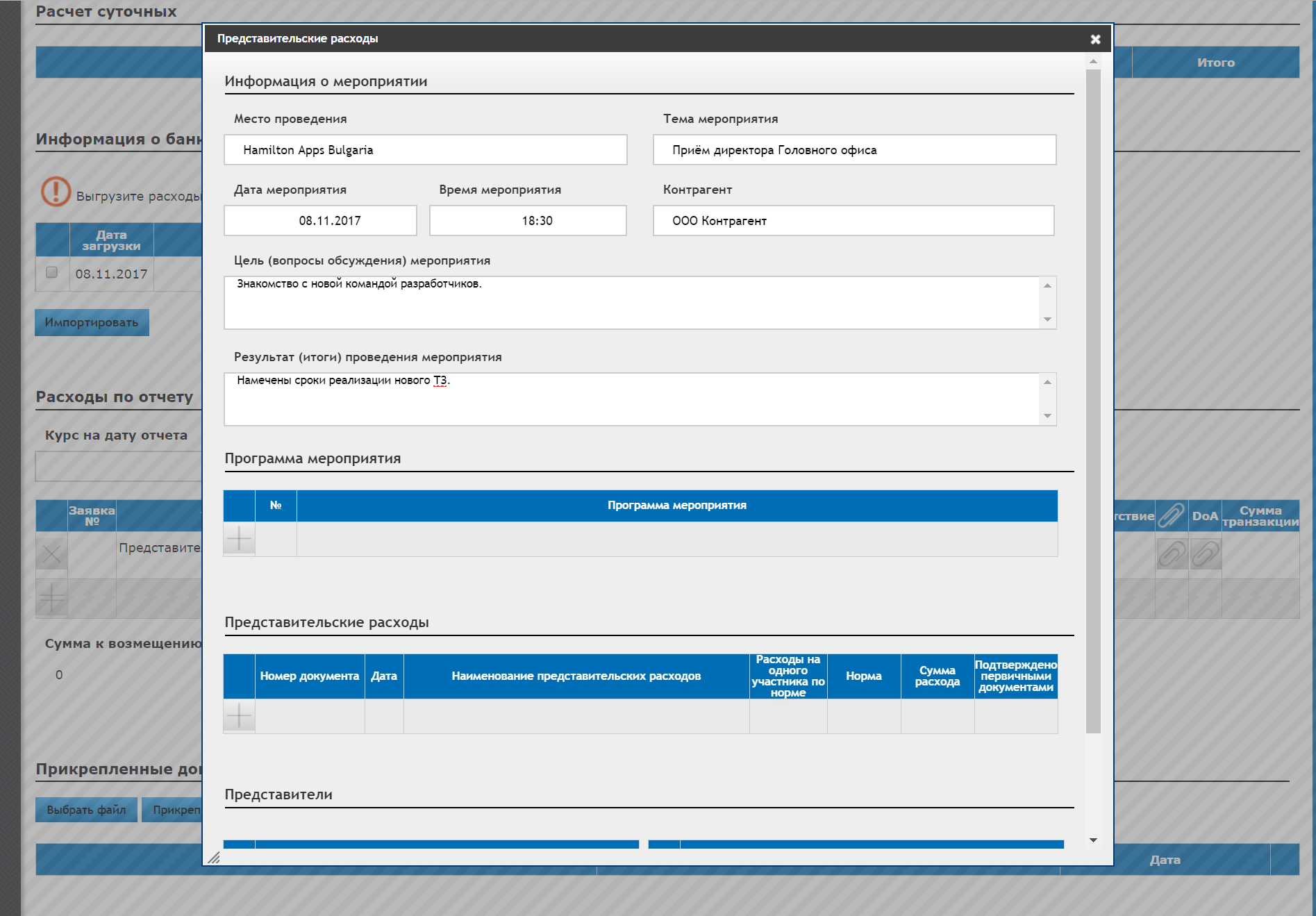1316x916 pixels.
Task: Click plus icon in report expenses table
Action: coord(51,598)
